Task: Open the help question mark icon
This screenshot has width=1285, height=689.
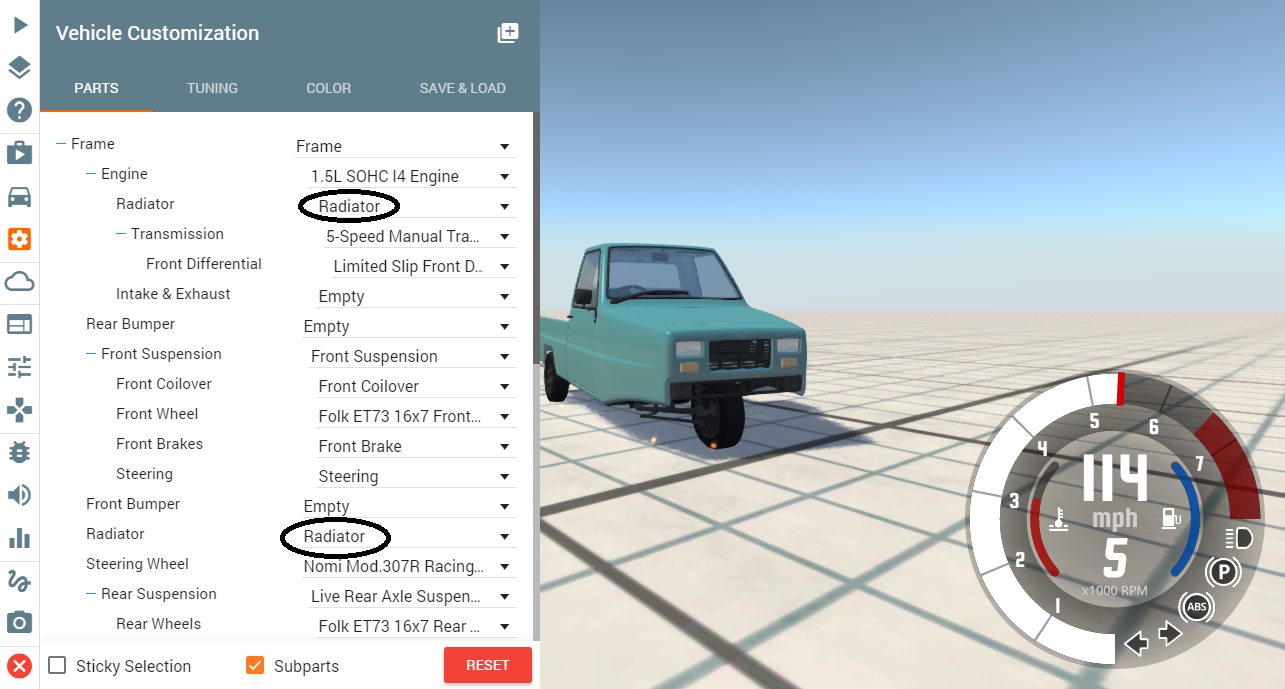Action: point(19,110)
